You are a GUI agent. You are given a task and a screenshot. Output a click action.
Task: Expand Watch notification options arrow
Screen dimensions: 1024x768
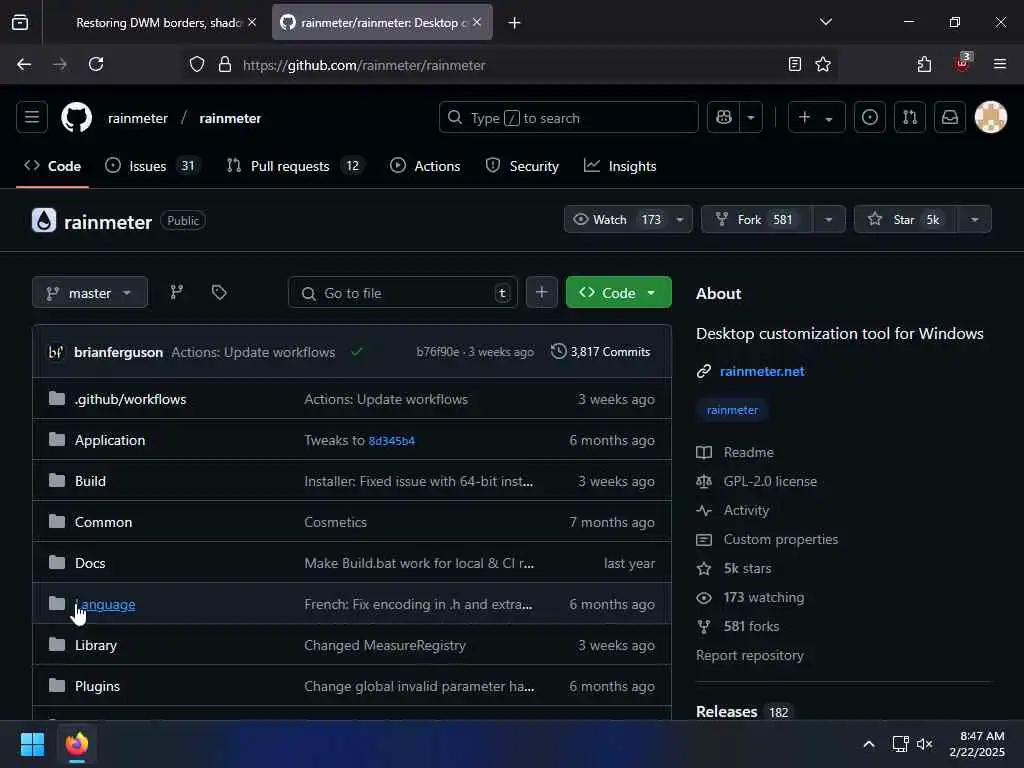680,219
